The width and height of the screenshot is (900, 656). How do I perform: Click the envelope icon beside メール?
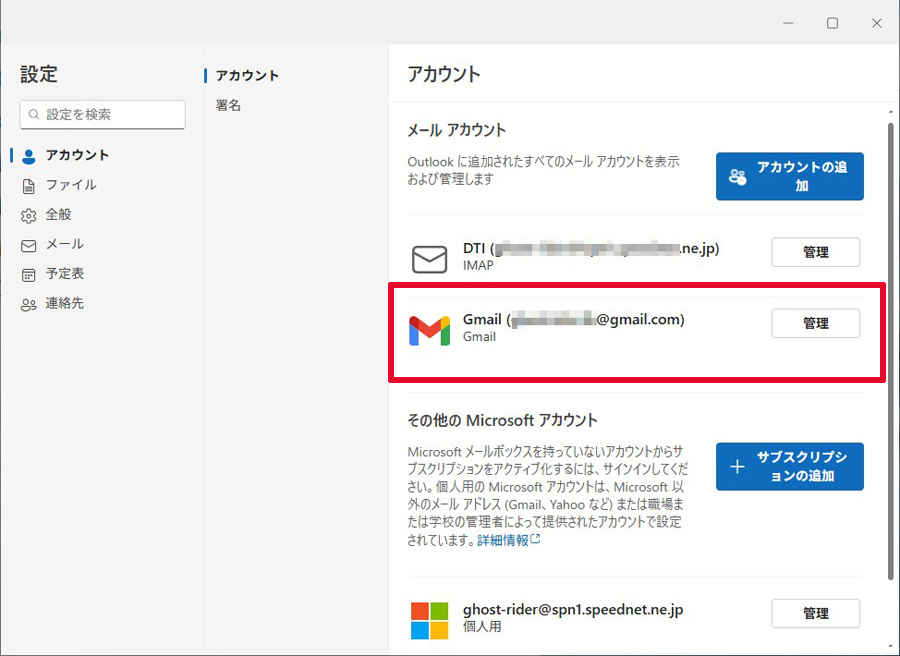tap(28, 246)
